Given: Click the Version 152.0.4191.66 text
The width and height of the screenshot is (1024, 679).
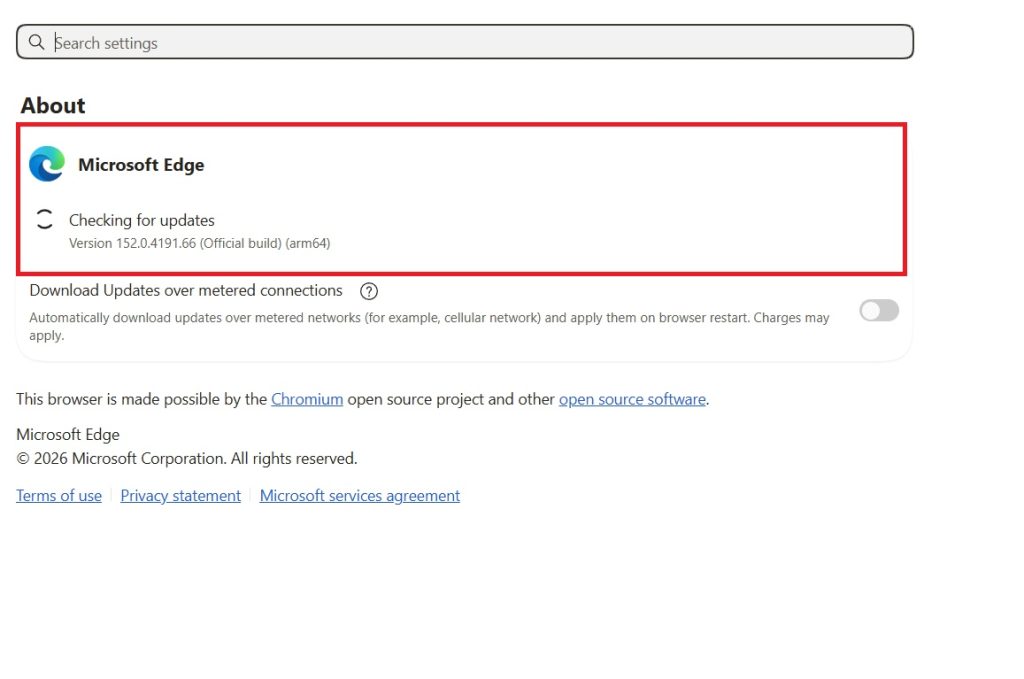Looking at the screenshot, I should (x=200, y=244).
